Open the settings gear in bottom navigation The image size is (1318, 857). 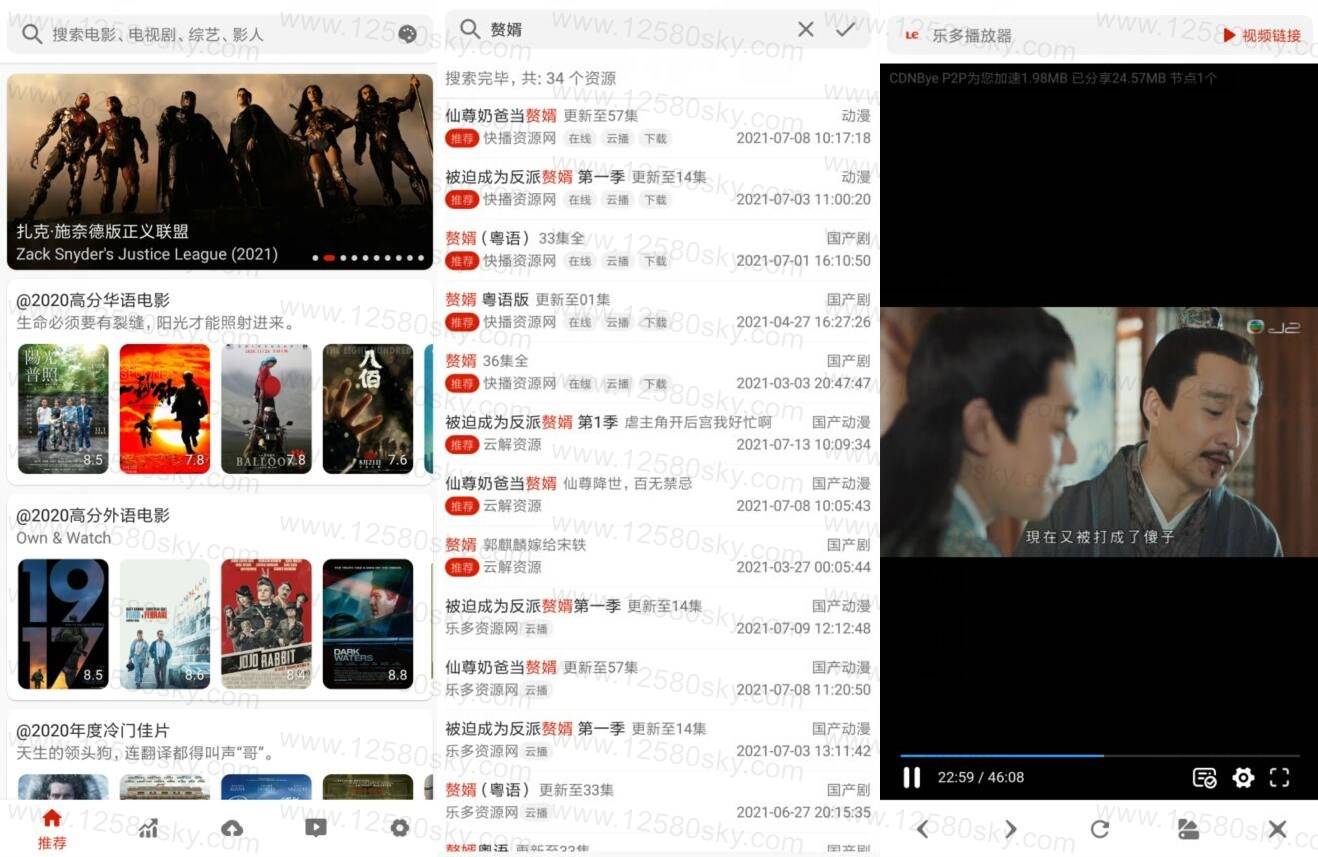pyautogui.click(x=400, y=828)
